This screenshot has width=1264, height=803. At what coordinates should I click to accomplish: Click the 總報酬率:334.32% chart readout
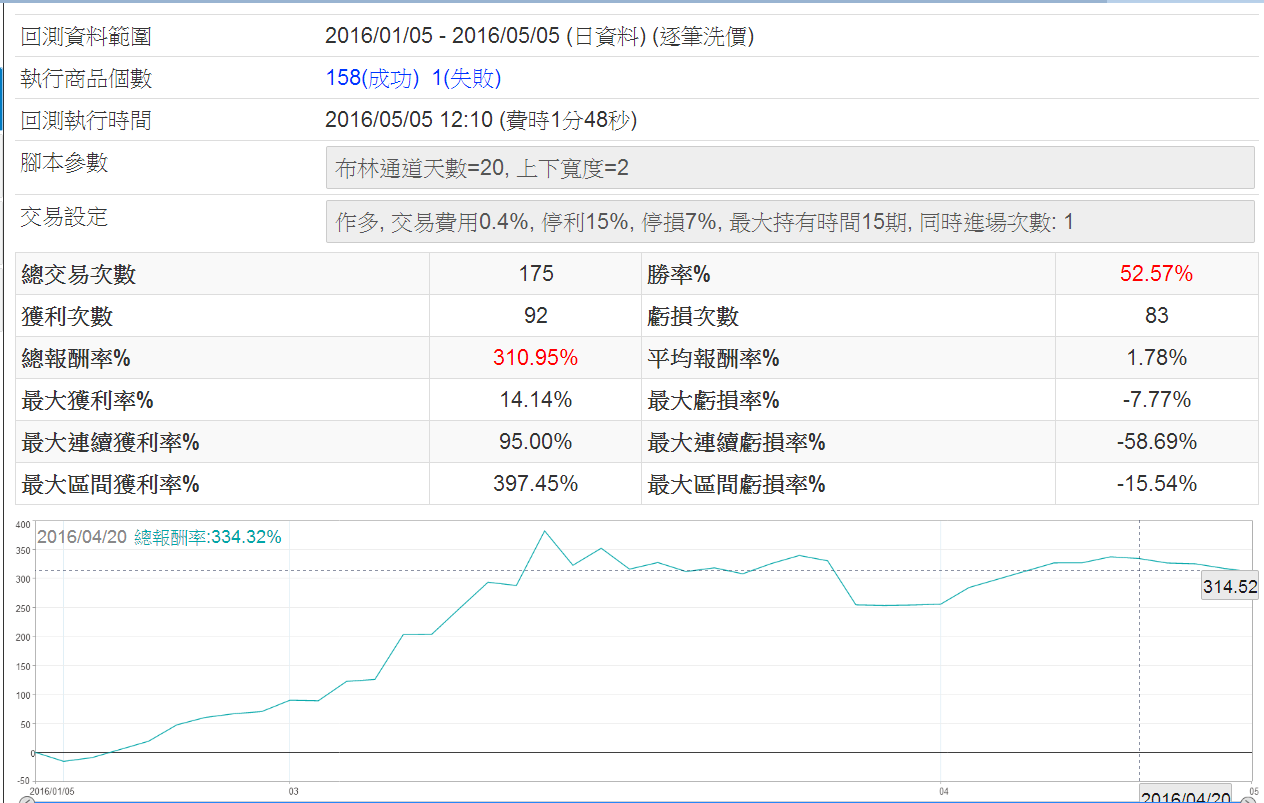[x=208, y=537]
